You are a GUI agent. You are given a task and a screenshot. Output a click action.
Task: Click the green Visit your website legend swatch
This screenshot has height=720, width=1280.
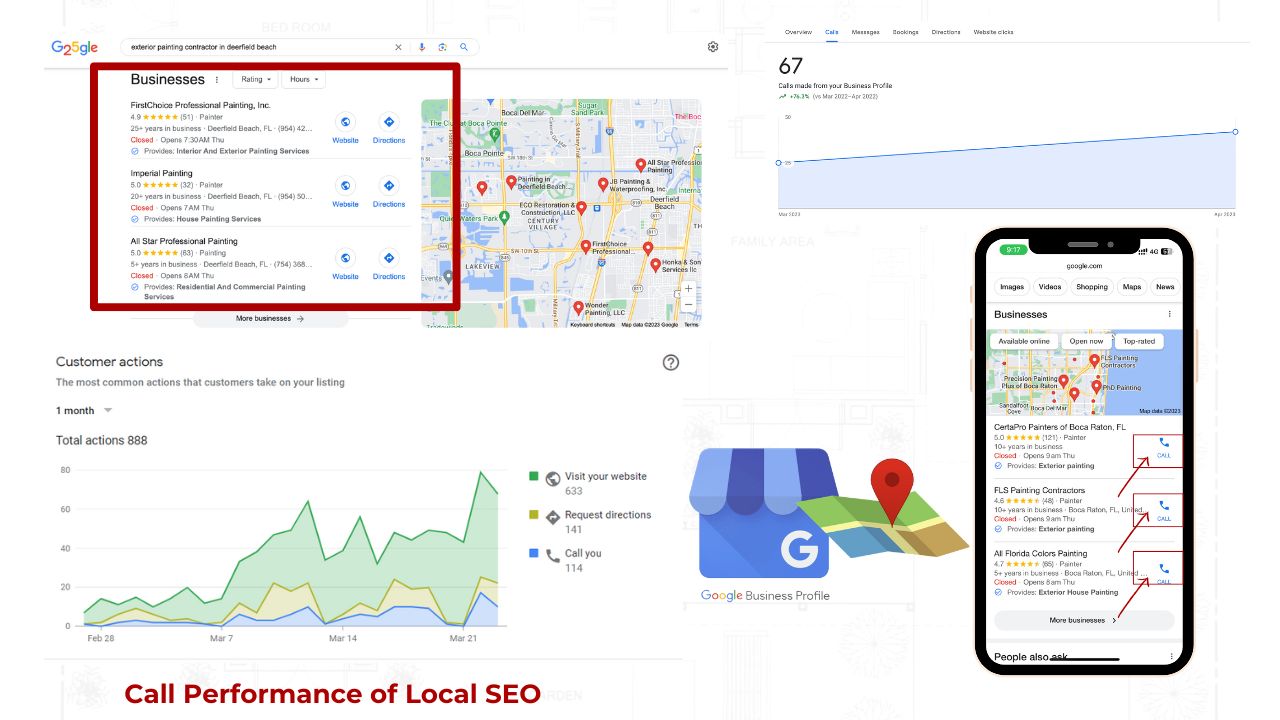534,477
